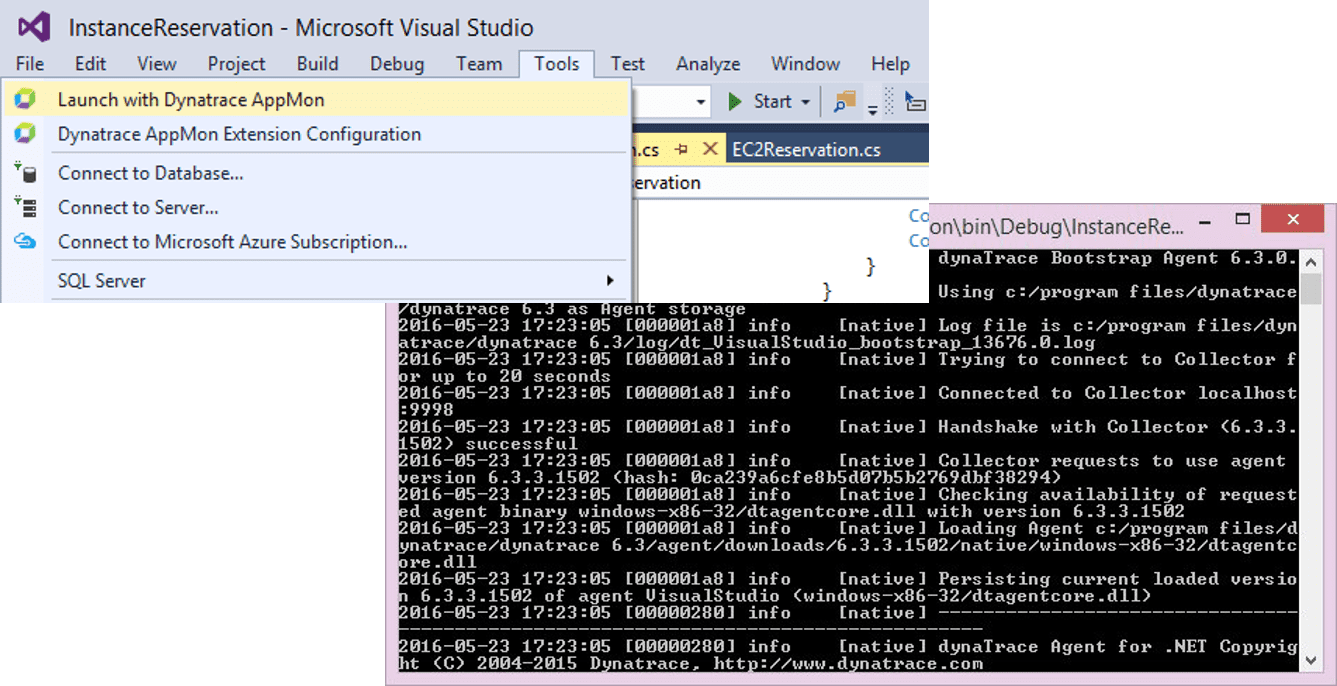This screenshot has width=1337, height=686.
Task: Click the InstanceReservation - Microsoft Visual Studio title
Action: (x=301, y=27)
